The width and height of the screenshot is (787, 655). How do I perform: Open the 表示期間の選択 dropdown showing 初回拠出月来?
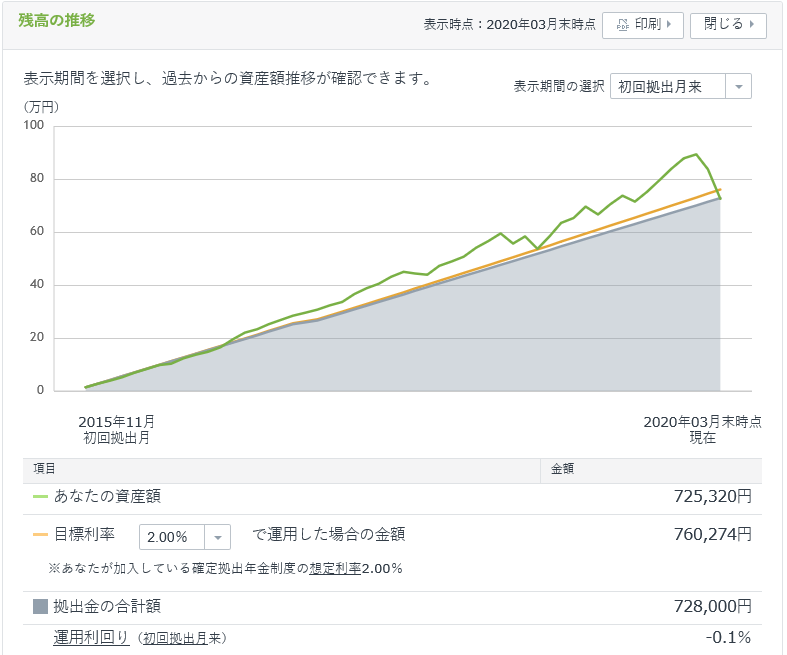[668, 87]
